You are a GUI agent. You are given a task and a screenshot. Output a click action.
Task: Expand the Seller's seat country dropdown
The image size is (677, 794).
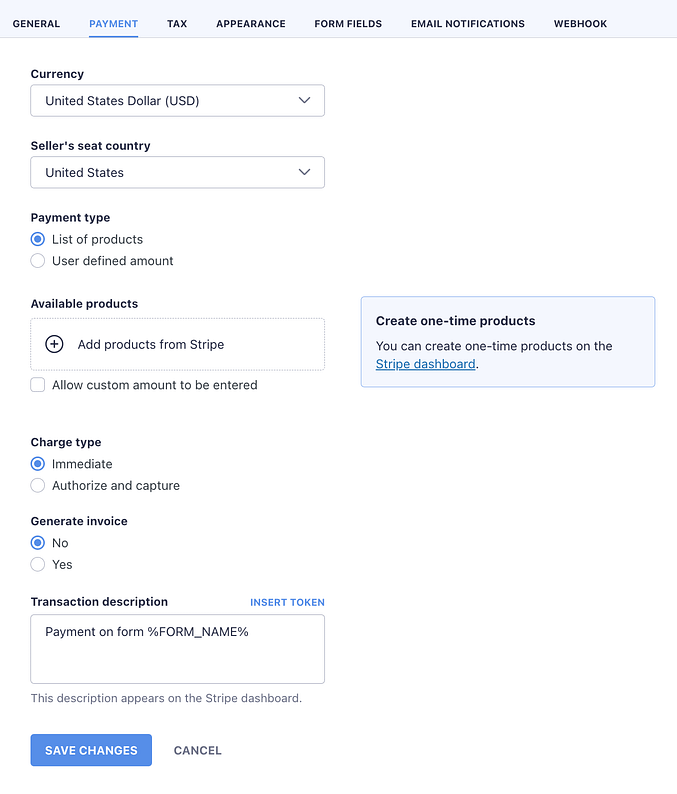[x=177, y=172]
